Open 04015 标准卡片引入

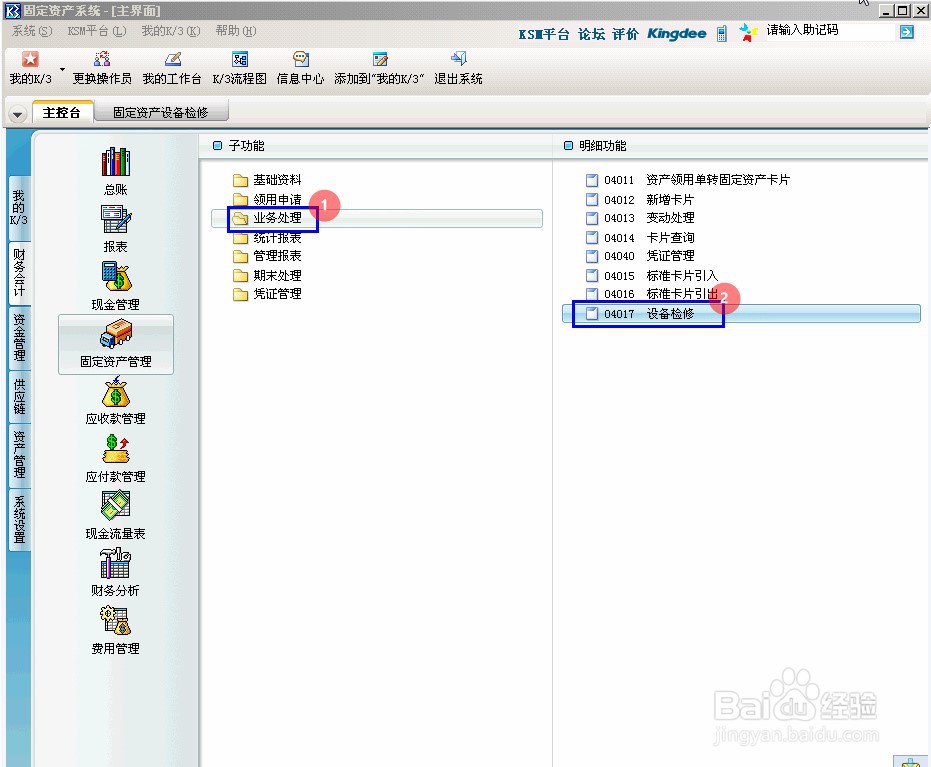click(652, 276)
